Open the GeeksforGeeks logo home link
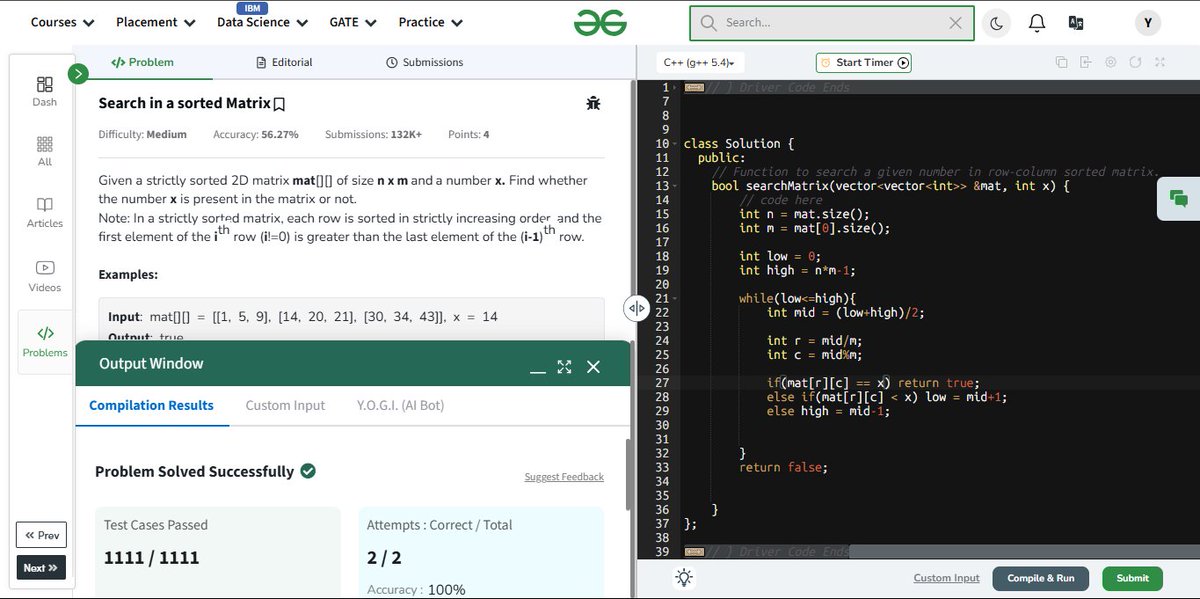This screenshot has width=1200, height=599. [x=600, y=22]
